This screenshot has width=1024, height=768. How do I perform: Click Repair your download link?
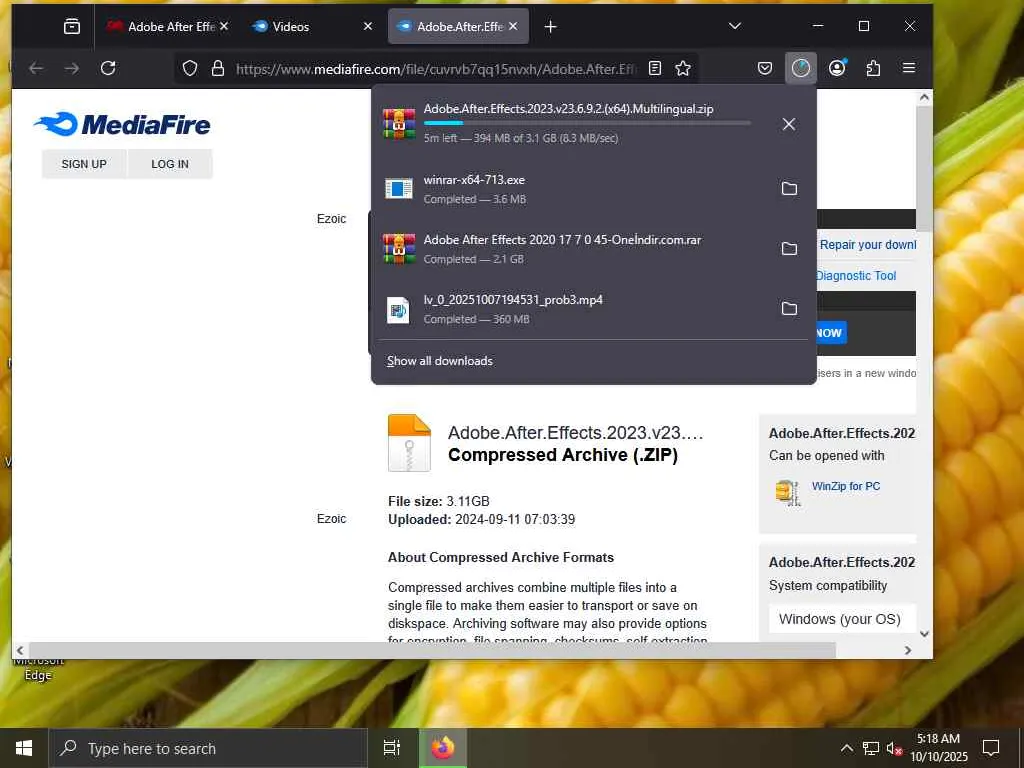tap(867, 245)
